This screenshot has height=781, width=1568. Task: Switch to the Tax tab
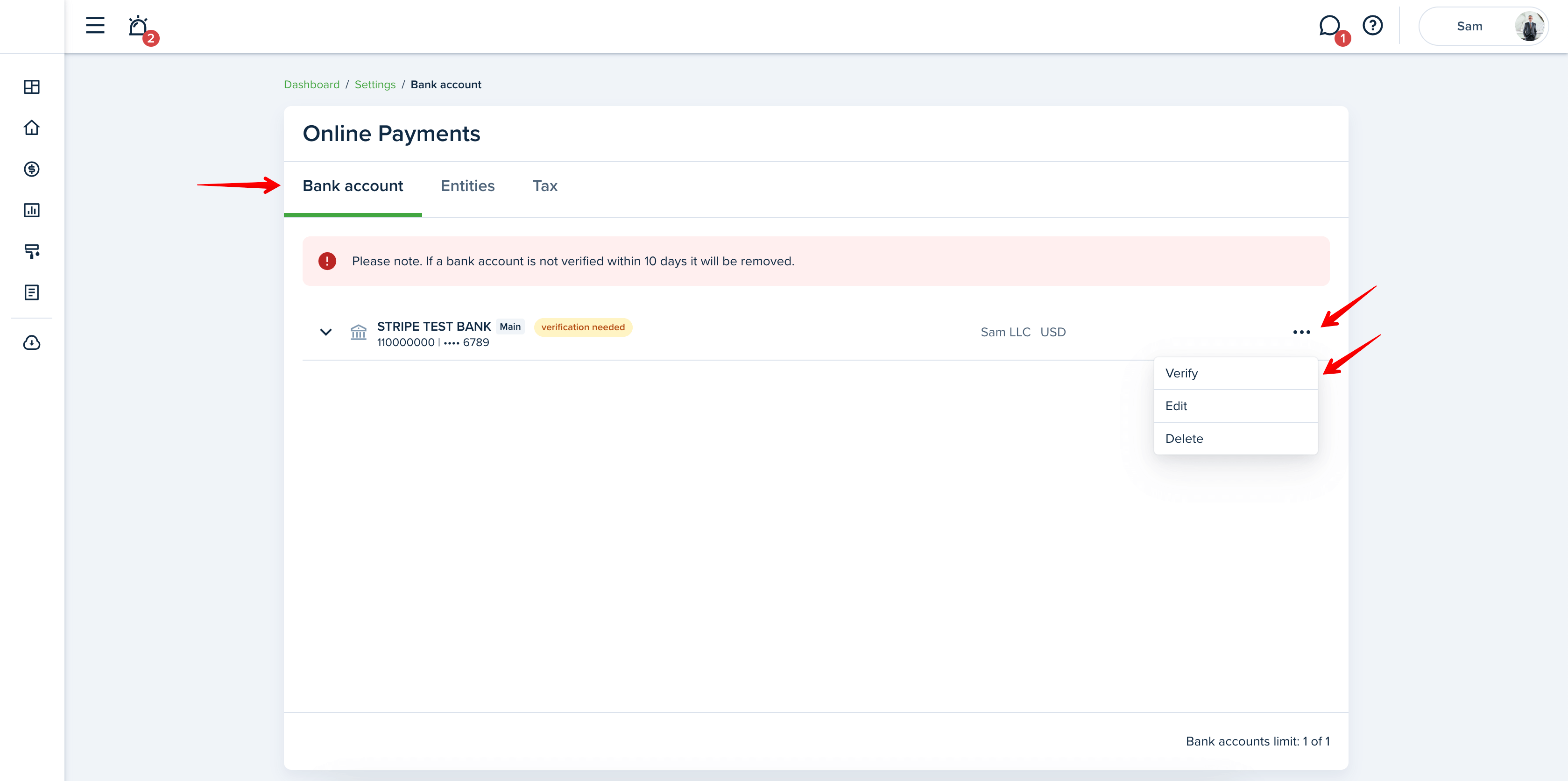[x=545, y=185]
